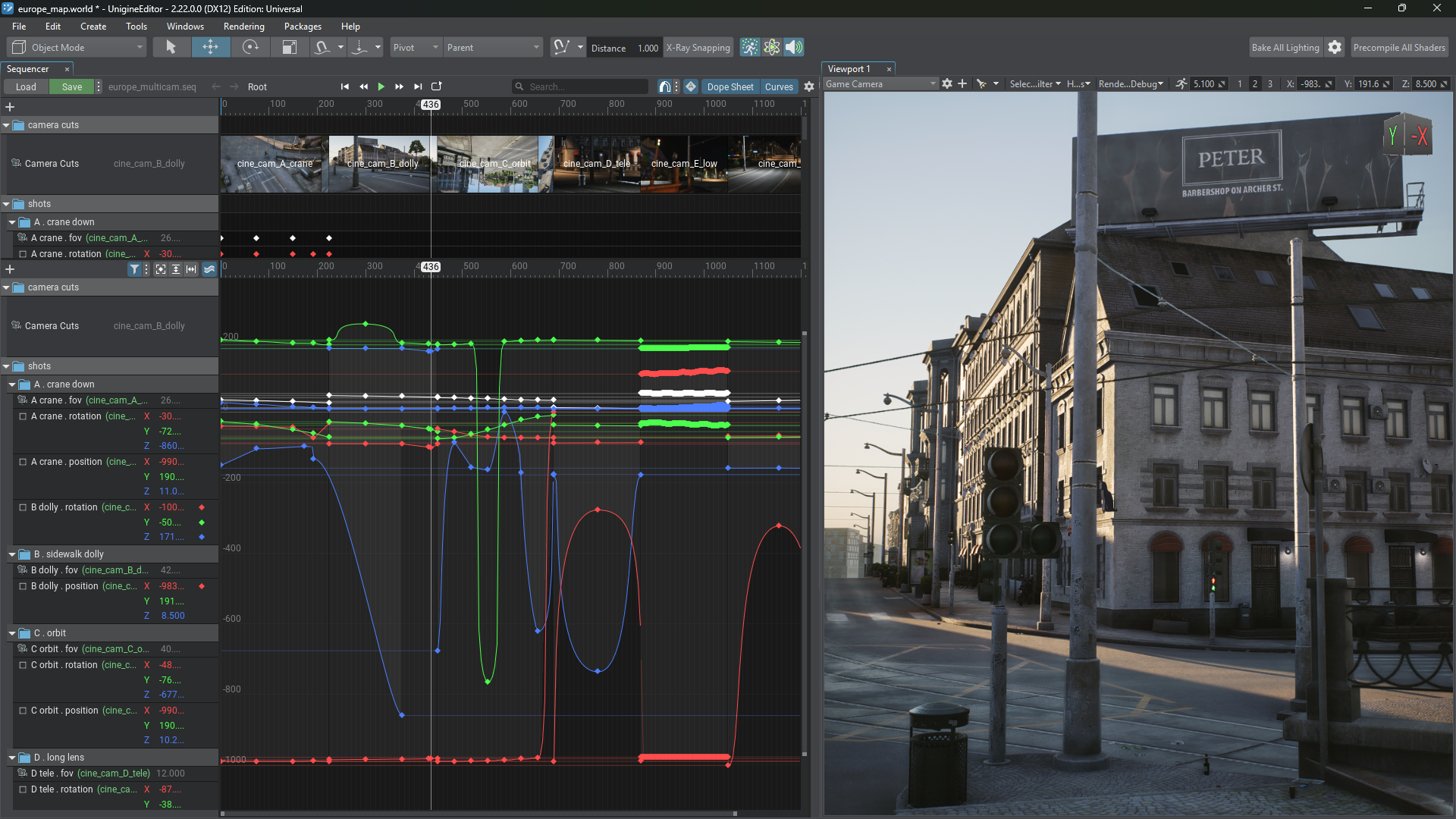
Task: Navigate back in sequence hierarchy
Action: tap(216, 86)
